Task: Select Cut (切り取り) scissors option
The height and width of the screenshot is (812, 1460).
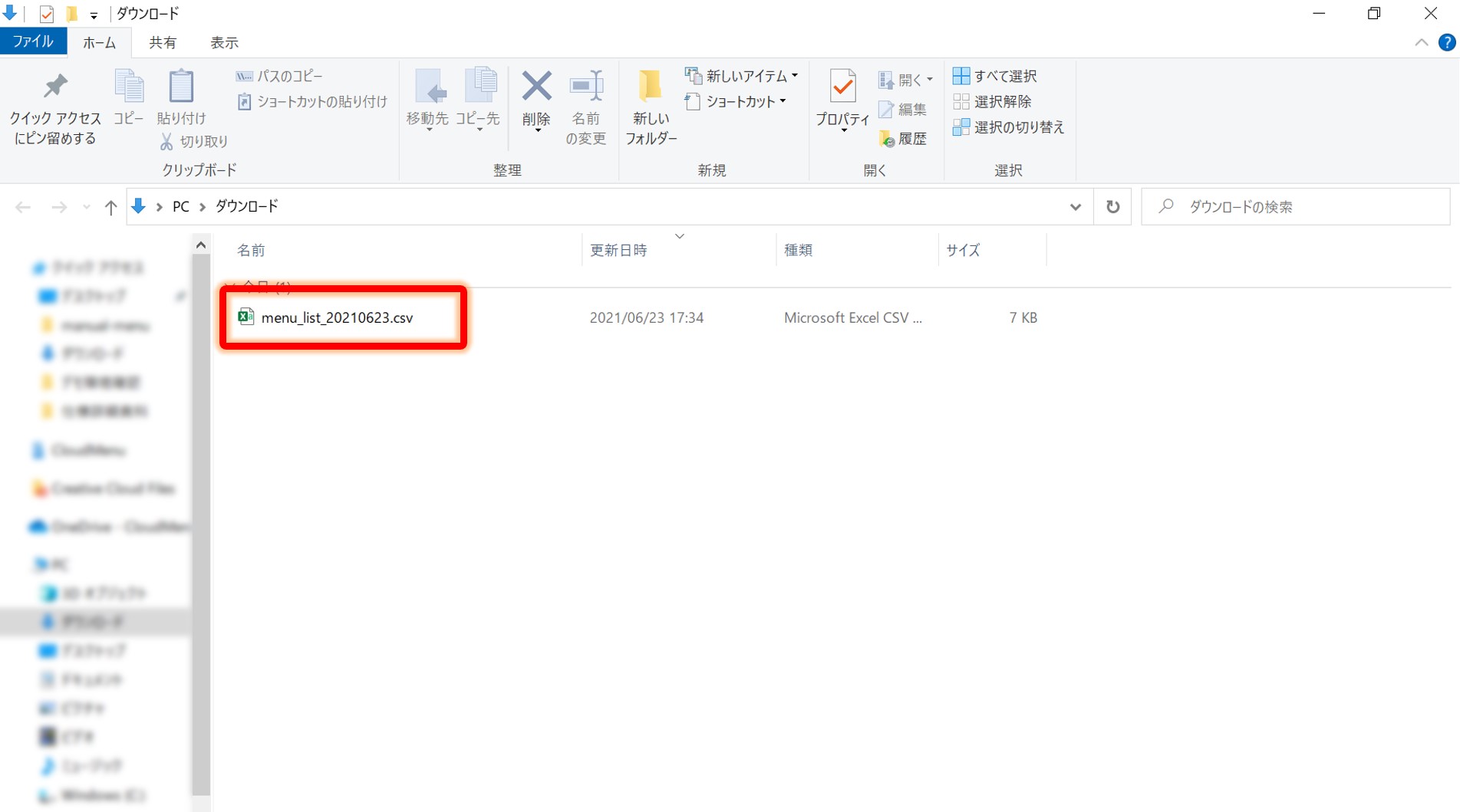Action: click(194, 142)
